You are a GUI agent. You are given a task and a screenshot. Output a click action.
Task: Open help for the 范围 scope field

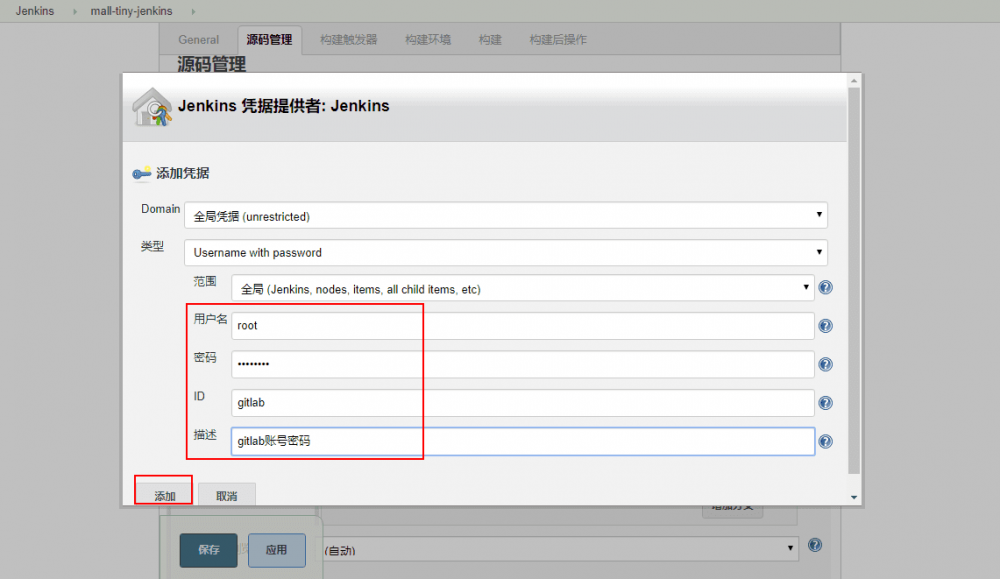(825, 287)
